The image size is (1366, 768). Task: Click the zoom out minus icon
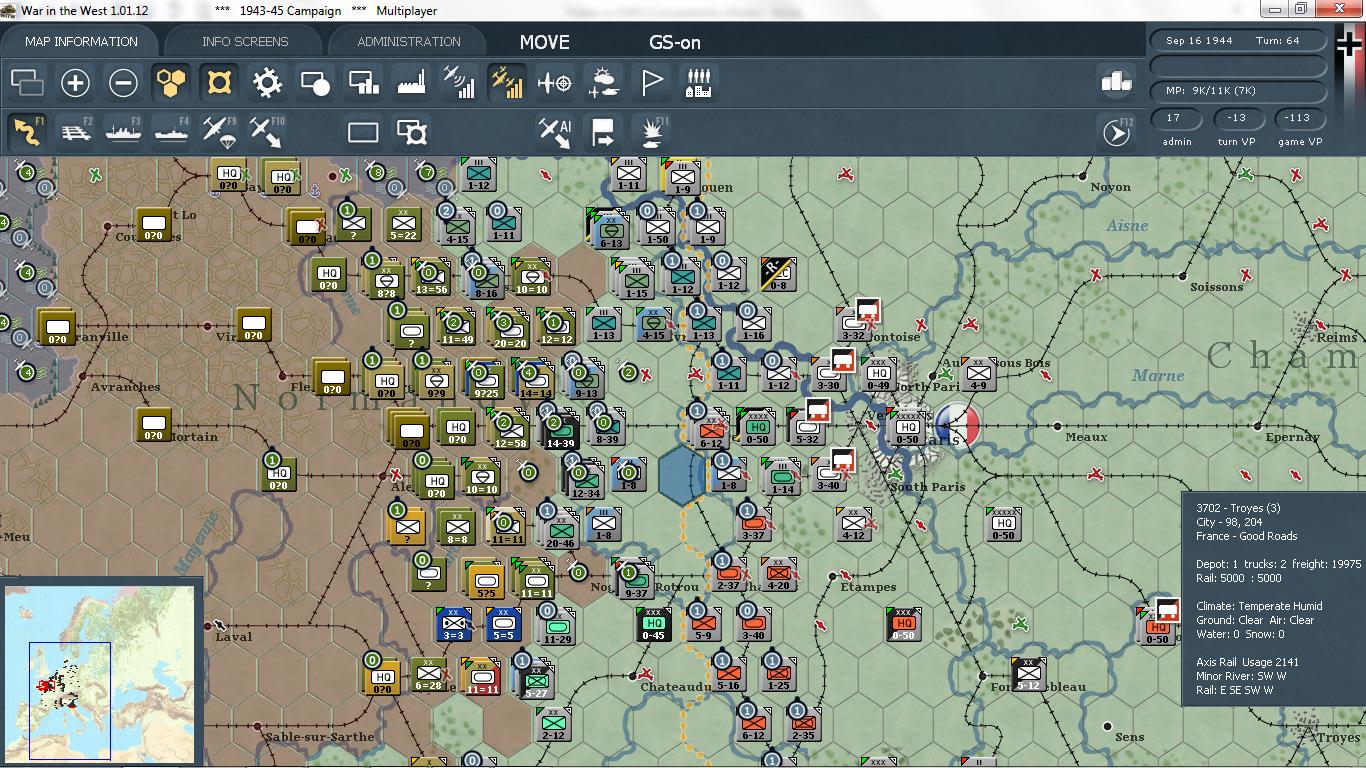[x=123, y=83]
